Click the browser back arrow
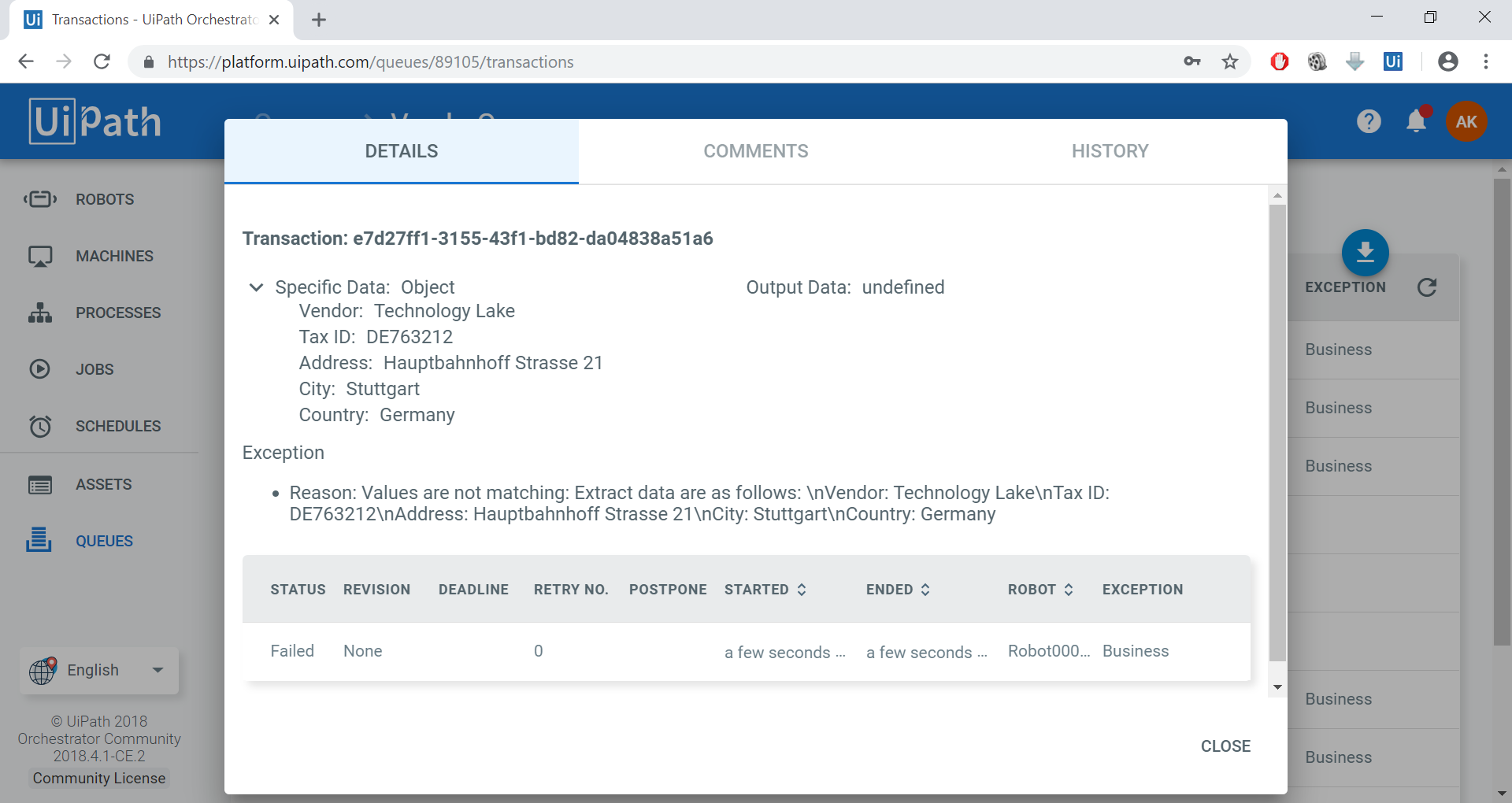 click(26, 61)
